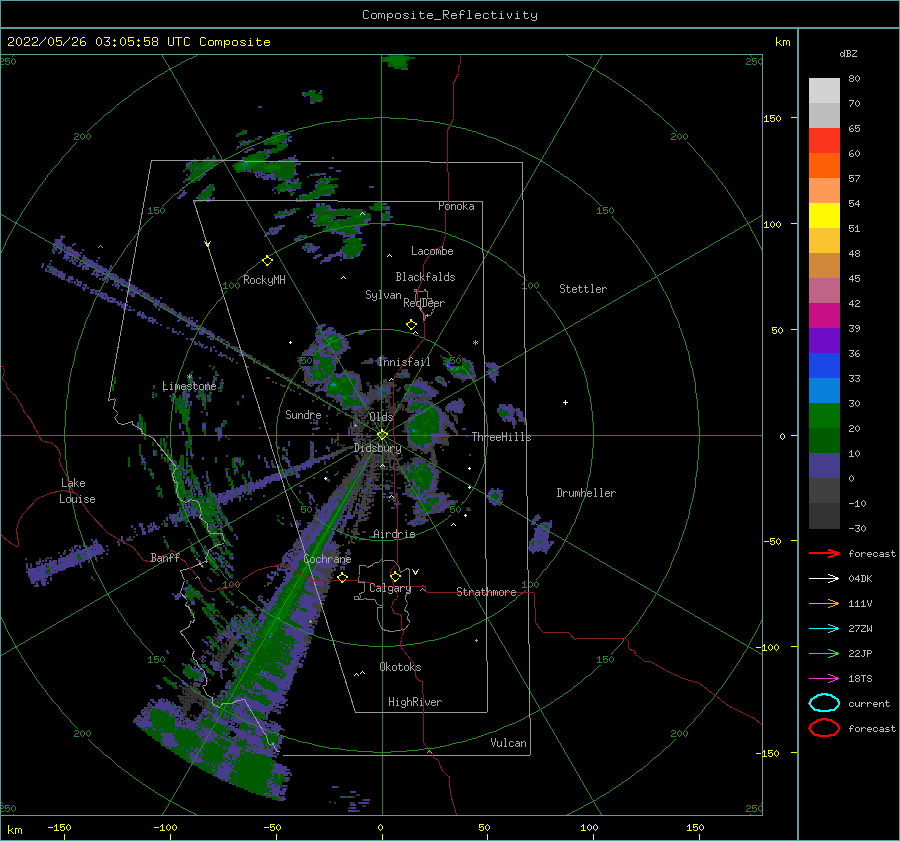900x841 pixels.
Task: Click the green echo cell east of Didsbury
Action: click(425, 426)
